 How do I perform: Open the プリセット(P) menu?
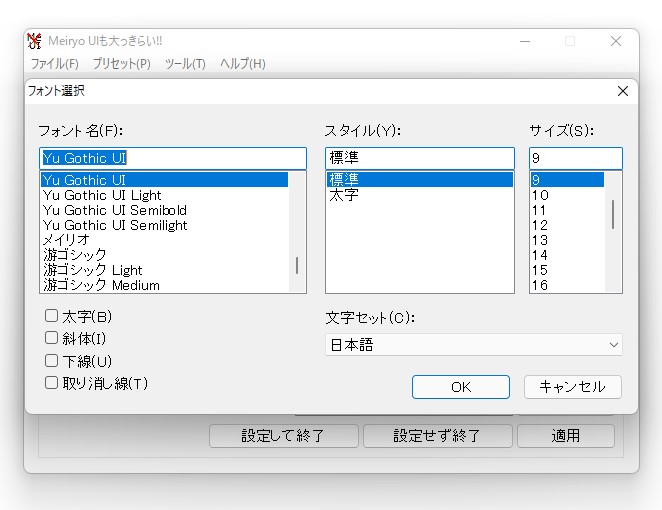122,64
